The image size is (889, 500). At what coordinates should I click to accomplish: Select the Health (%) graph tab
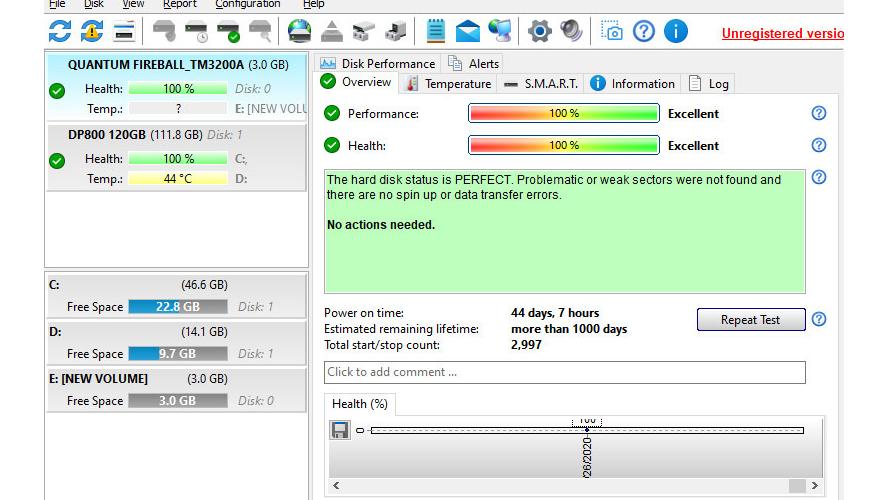tap(360, 404)
